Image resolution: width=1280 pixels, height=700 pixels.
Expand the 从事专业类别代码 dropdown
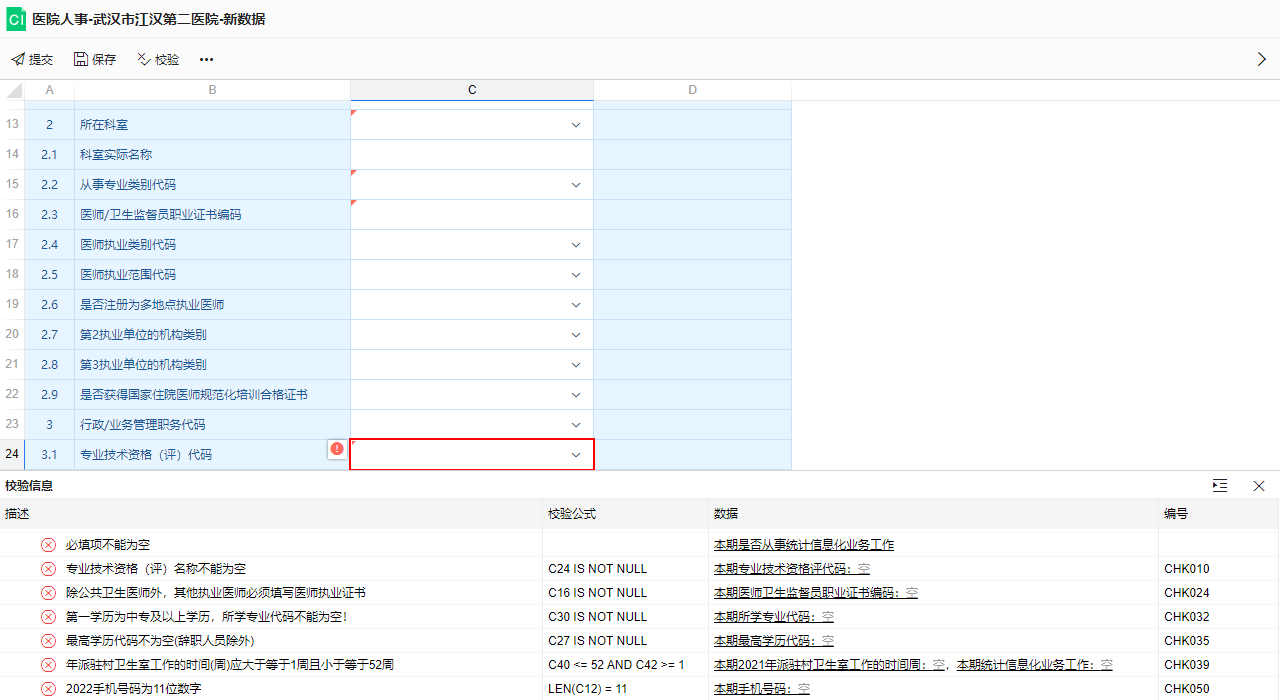(x=576, y=185)
